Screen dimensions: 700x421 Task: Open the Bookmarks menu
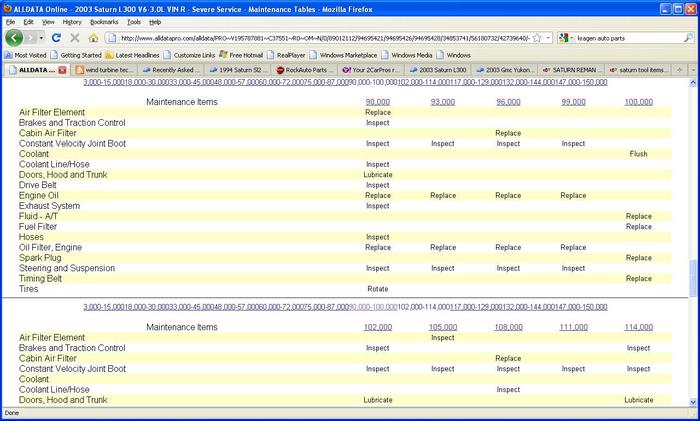(103, 21)
